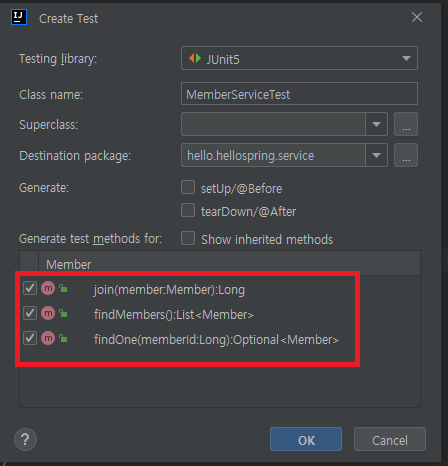
Task: Open the Testing library dropdown
Action: [x=299, y=58]
